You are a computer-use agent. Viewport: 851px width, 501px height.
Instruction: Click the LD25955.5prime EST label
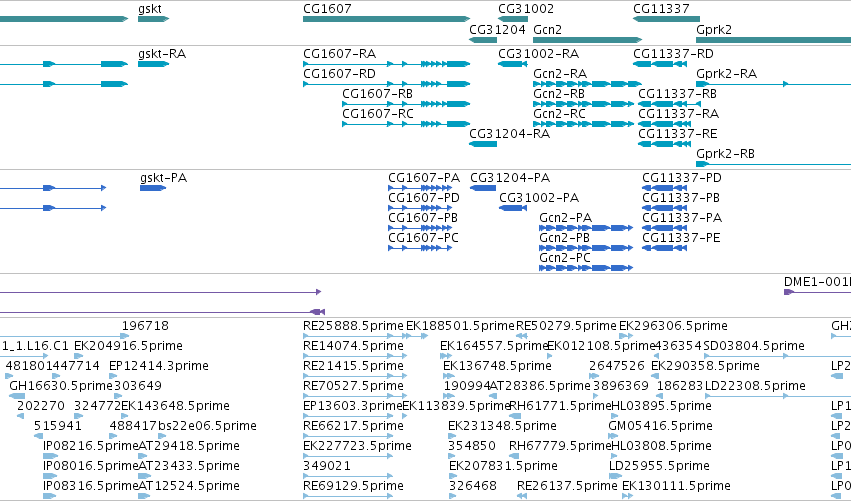659,466
